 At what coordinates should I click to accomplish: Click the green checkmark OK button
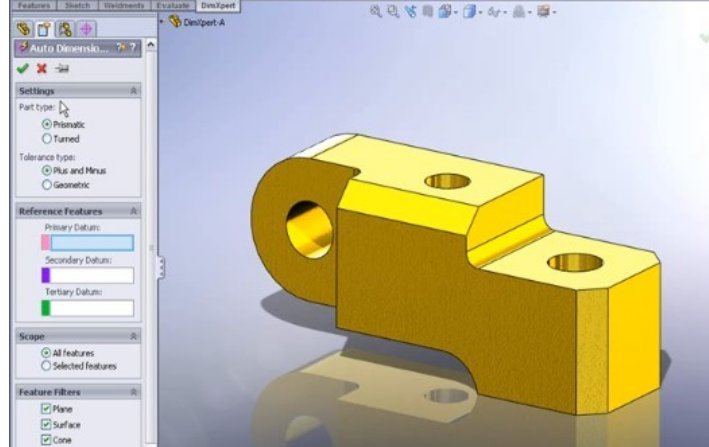[x=23, y=68]
